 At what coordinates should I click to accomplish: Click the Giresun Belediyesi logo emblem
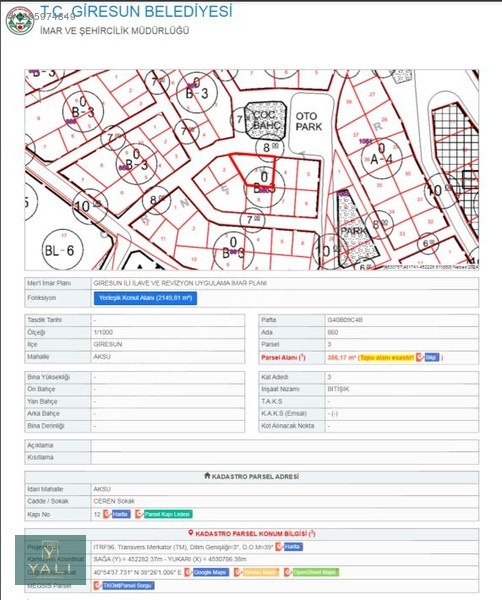tap(20, 21)
